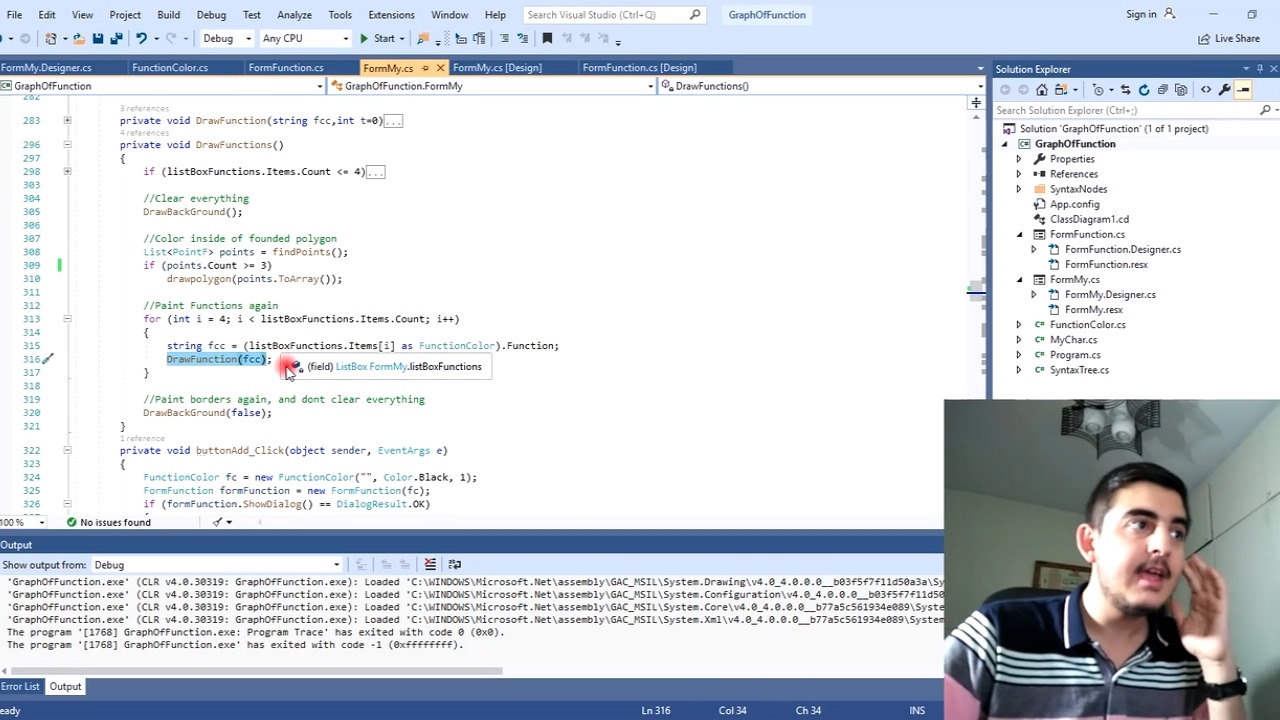This screenshot has width=1280, height=720.
Task: Click the bookmark icon in the toolbar
Action: (547, 38)
